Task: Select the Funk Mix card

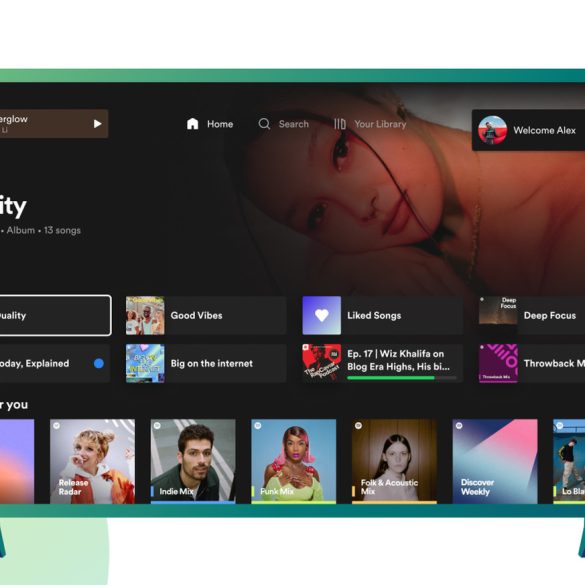Action: pyautogui.click(x=294, y=462)
